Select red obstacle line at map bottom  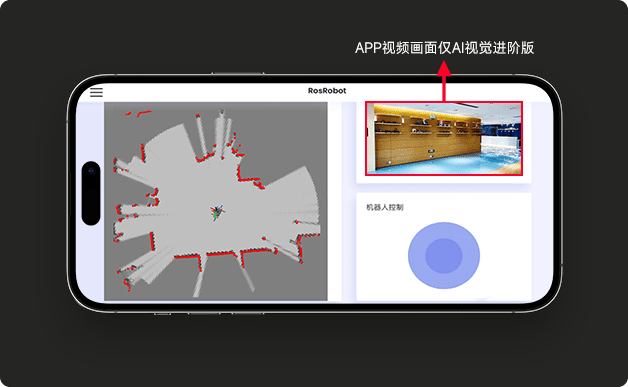tap(219, 253)
